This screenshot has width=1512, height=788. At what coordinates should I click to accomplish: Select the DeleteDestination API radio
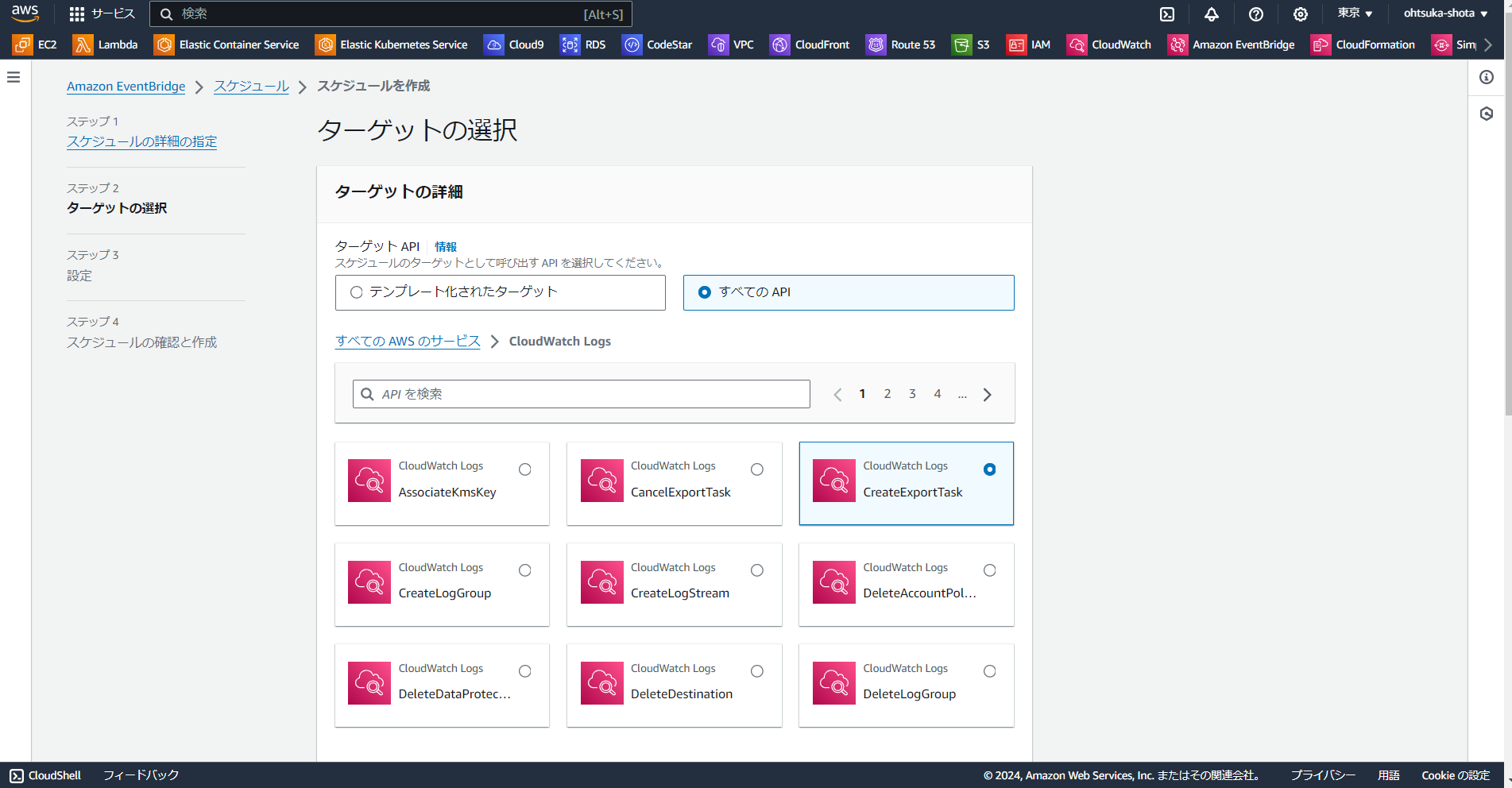757,671
